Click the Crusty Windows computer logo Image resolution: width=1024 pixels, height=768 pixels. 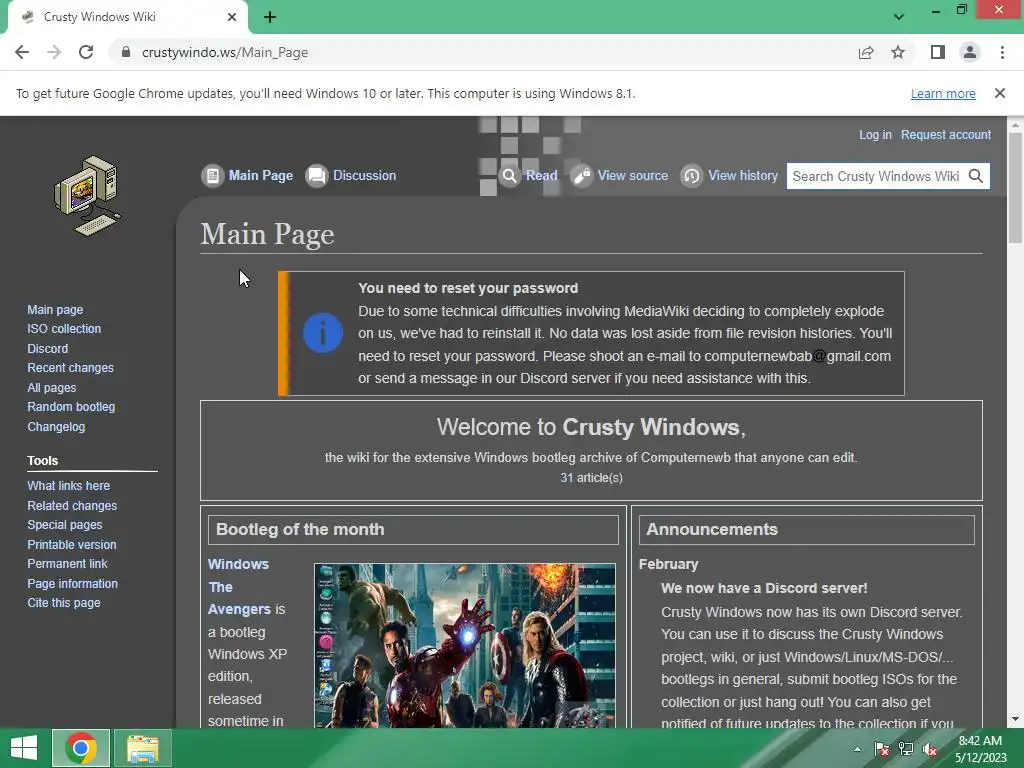coord(88,196)
